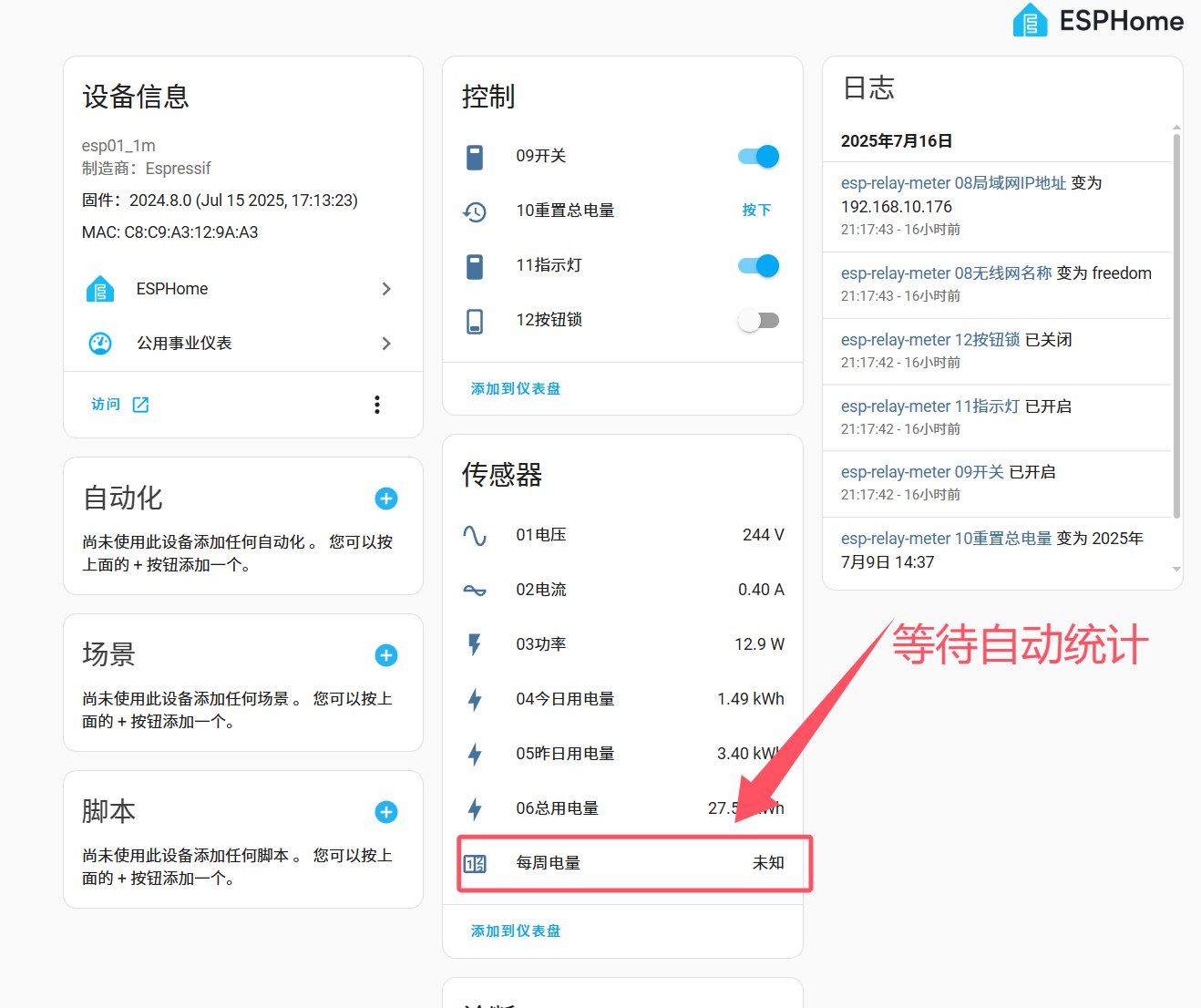Image resolution: width=1201 pixels, height=1008 pixels.
Task: Open the esp-relay-meter 12按钮锁 log entry link
Action: click(x=930, y=340)
